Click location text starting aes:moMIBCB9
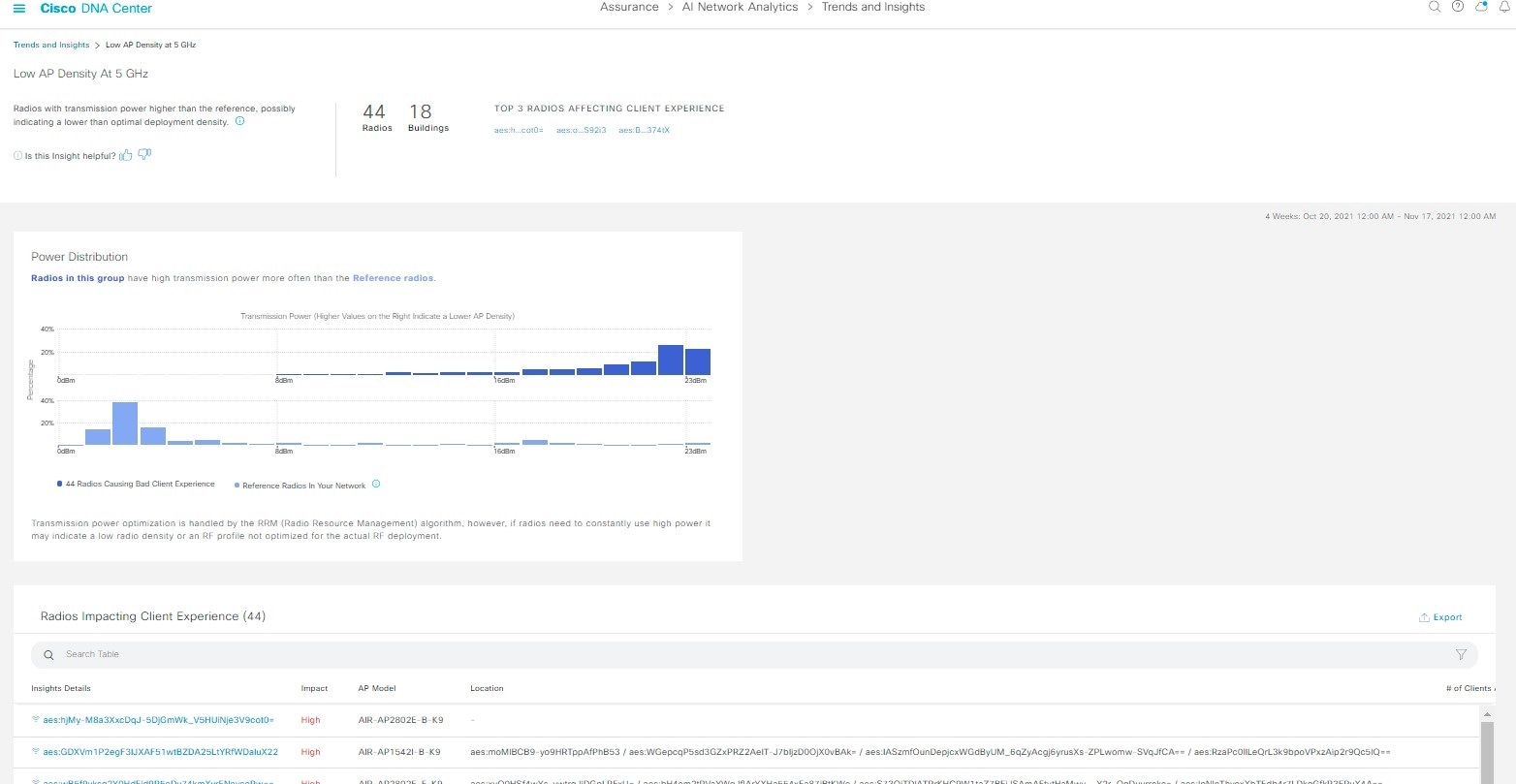 pos(931,752)
